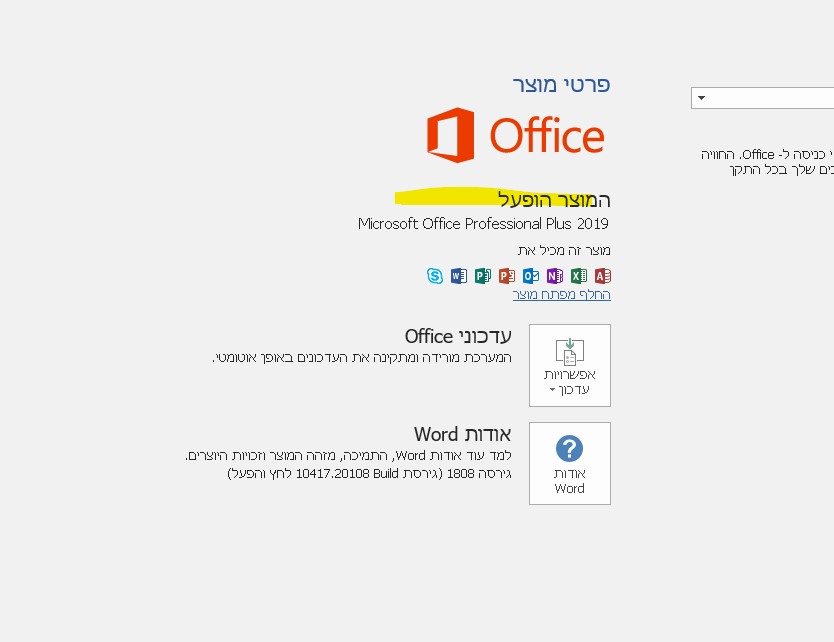
Task: Open the Update Options (אפשרויות עדכון) dropdown button
Action: point(570,365)
